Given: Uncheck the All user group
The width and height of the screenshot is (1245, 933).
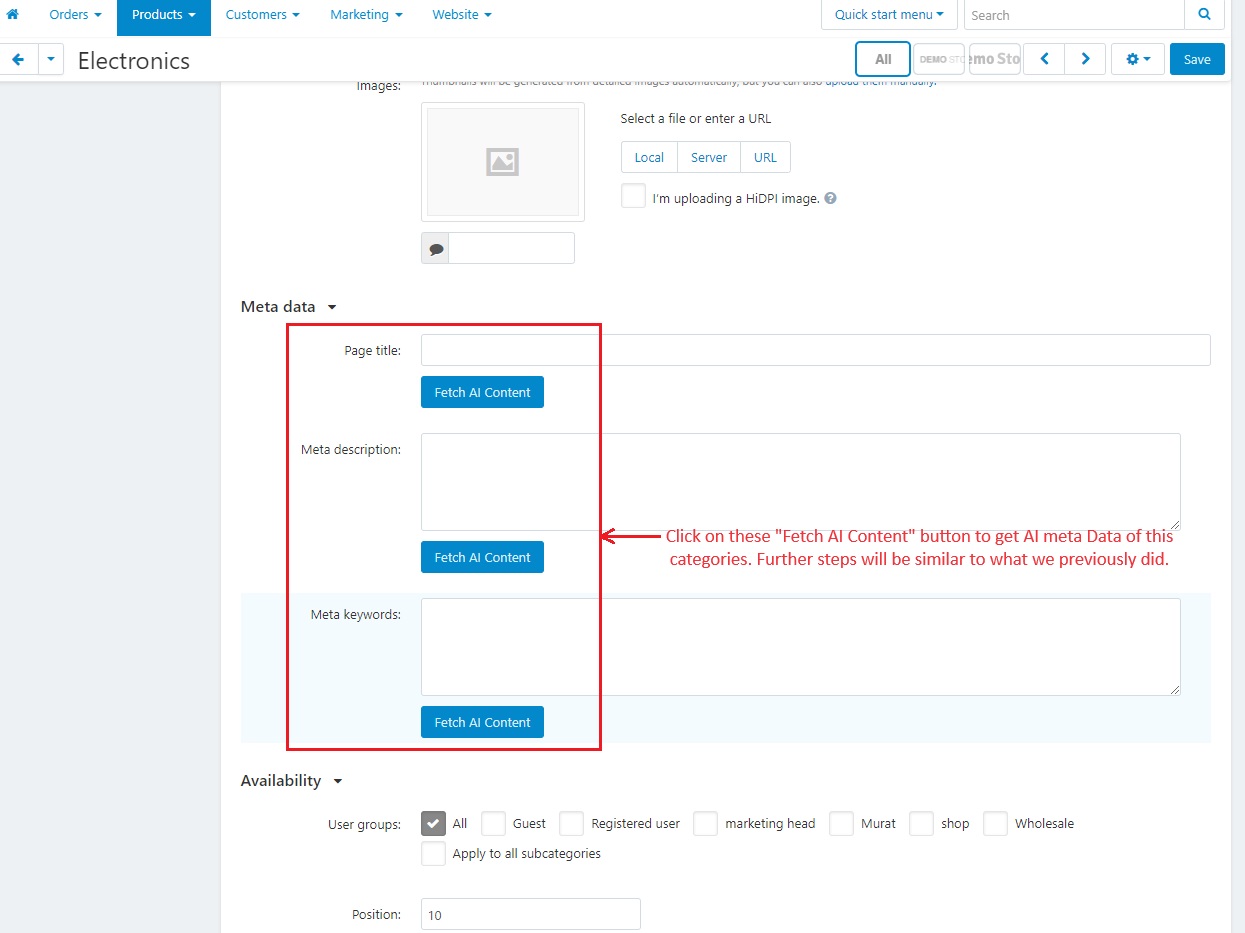Looking at the screenshot, I should pos(433,823).
